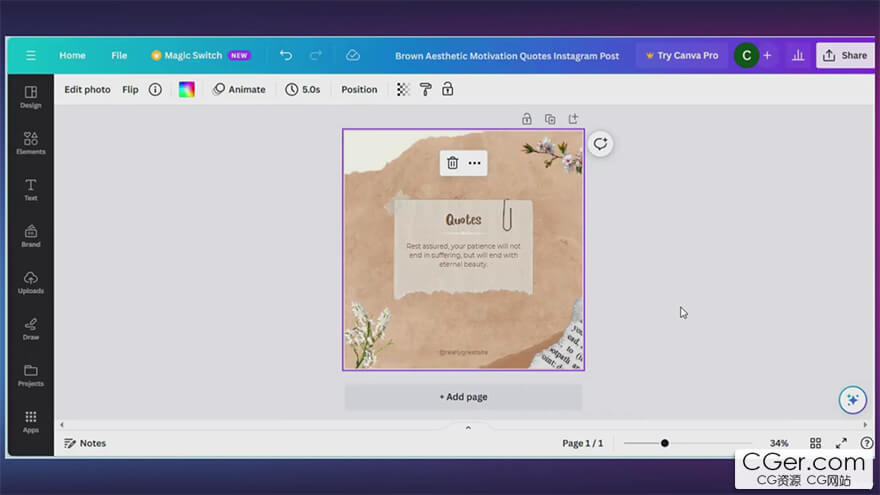Go to the Home tab
The height and width of the screenshot is (495, 880).
tap(72, 56)
